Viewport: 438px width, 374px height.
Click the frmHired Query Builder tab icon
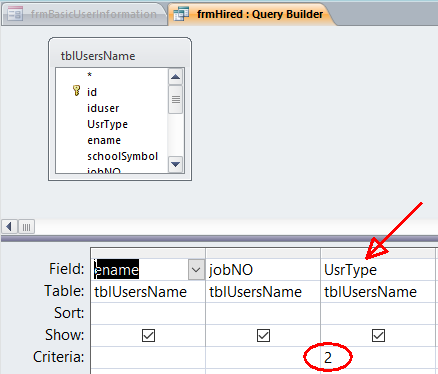click(x=181, y=14)
